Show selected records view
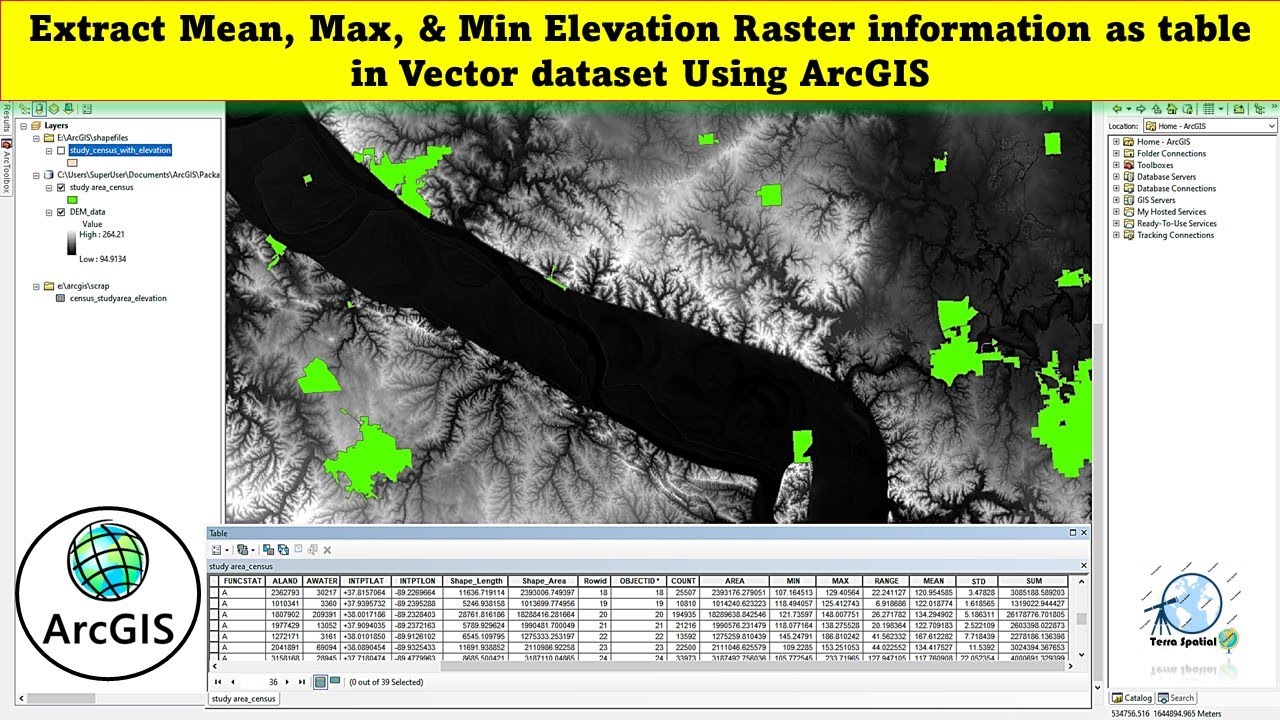Screen dimensions: 1280x720 335,682
